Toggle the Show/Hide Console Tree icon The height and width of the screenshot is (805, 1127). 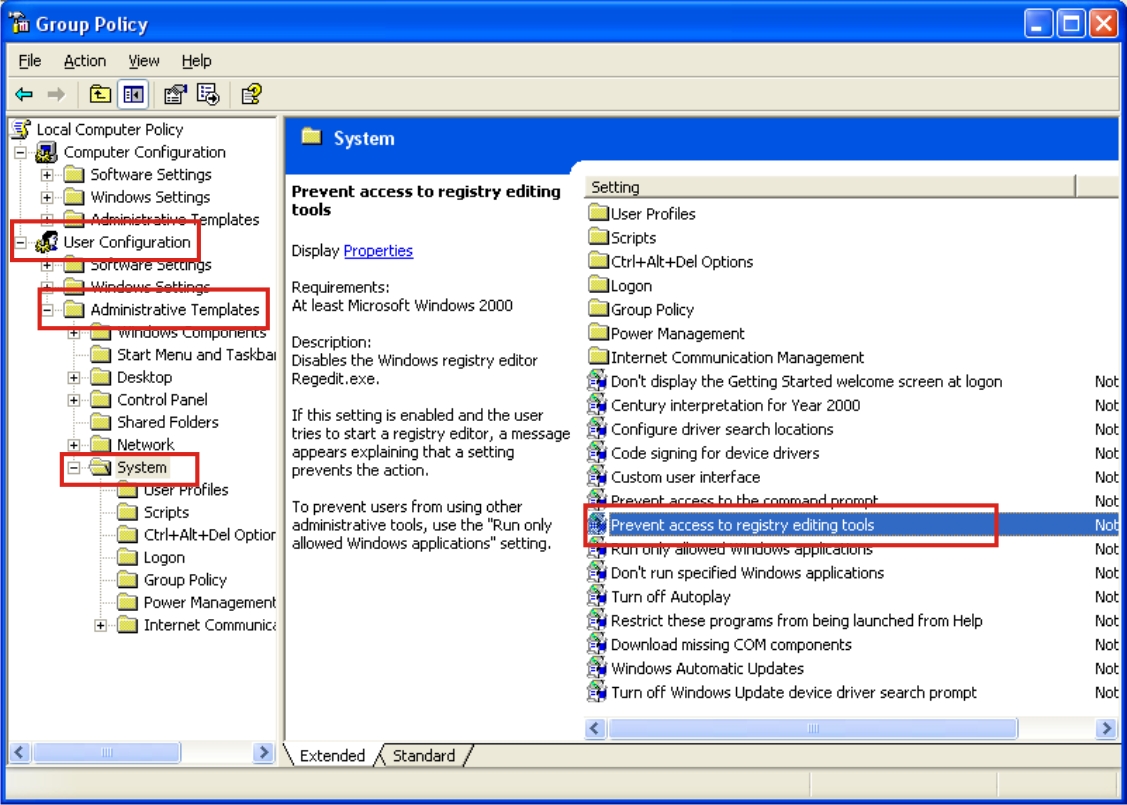click(x=134, y=94)
